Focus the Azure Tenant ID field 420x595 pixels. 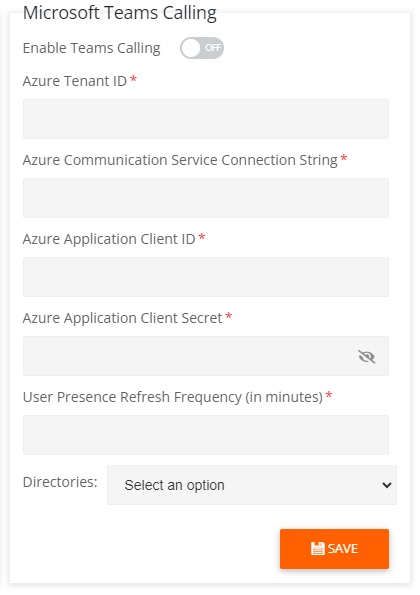[206, 119]
